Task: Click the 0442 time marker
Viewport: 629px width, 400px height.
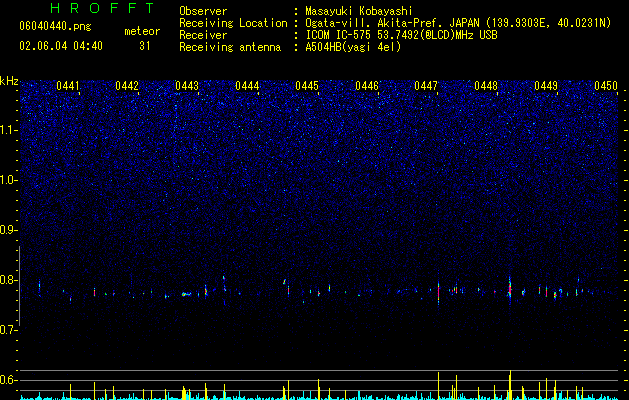Action: (127, 86)
